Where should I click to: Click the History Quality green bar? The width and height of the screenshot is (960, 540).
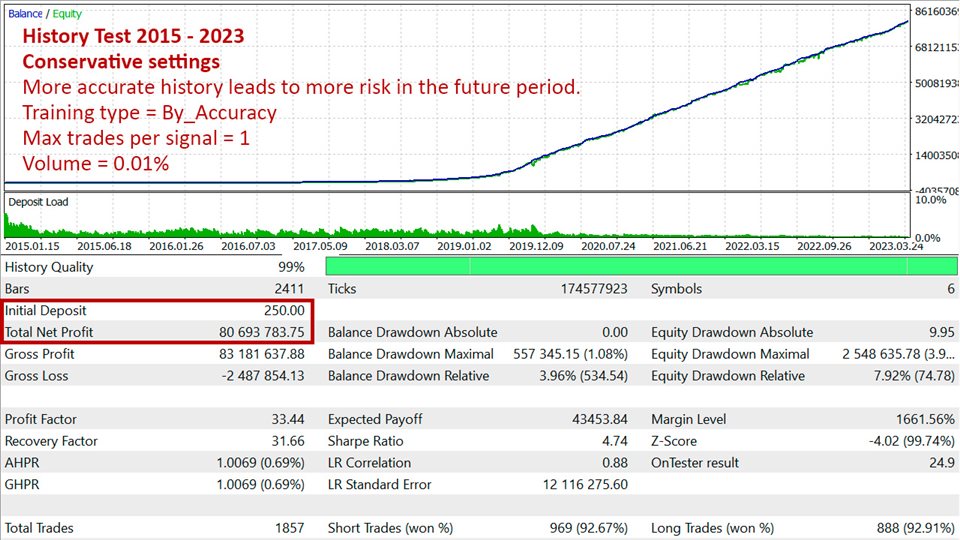click(x=641, y=266)
